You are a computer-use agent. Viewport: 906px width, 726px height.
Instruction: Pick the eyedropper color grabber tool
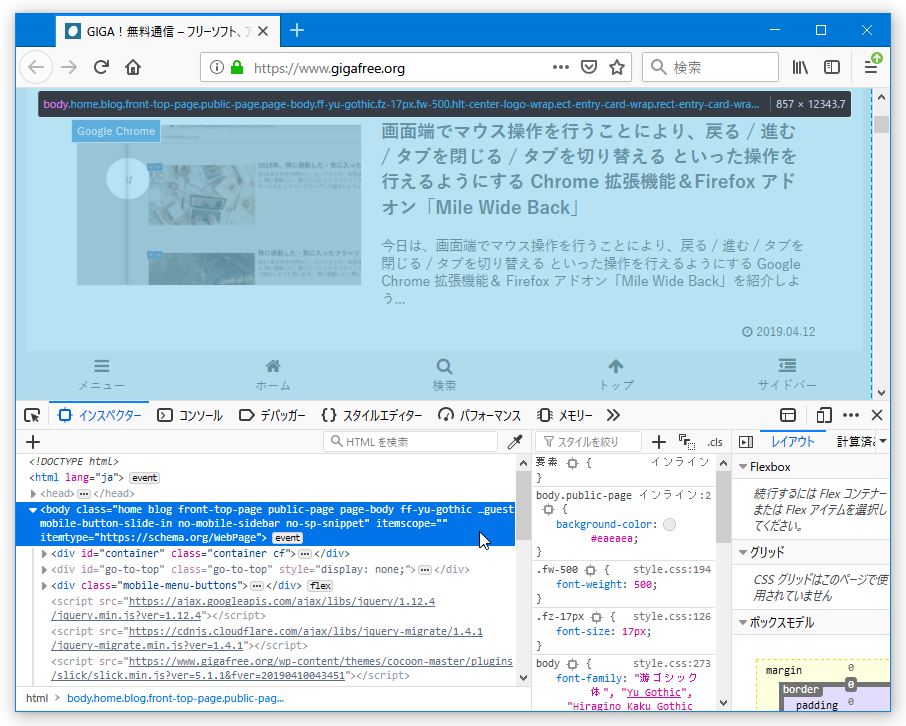(x=514, y=442)
